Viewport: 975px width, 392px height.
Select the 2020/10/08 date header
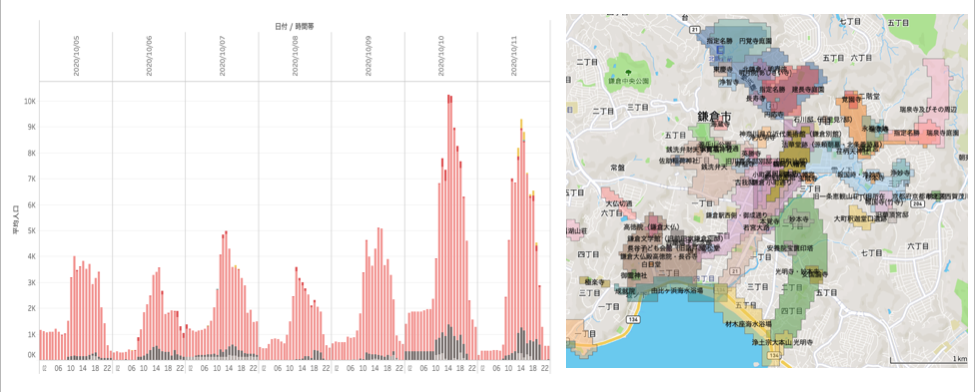coord(295,55)
